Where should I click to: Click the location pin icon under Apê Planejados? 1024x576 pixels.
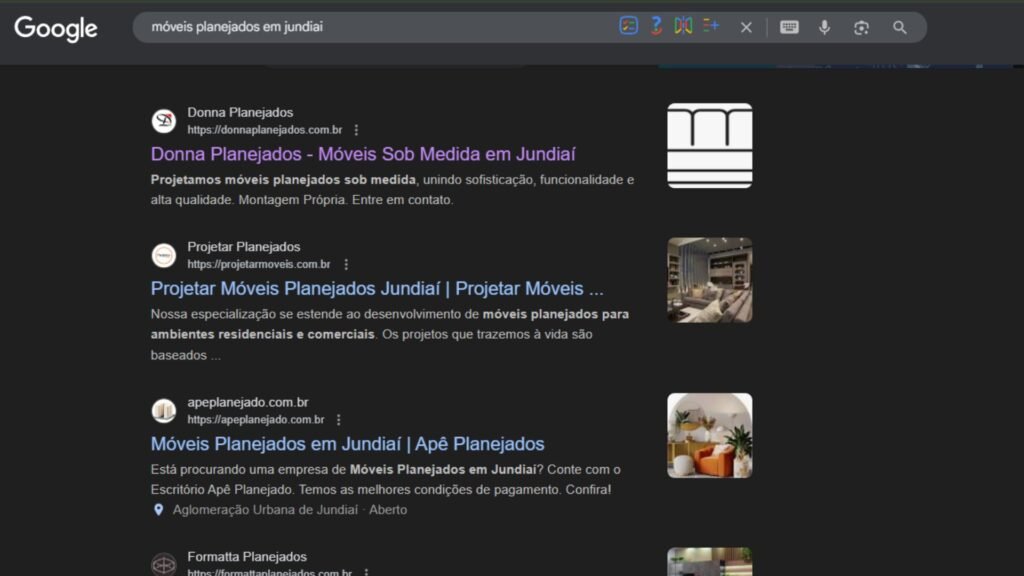[158, 510]
